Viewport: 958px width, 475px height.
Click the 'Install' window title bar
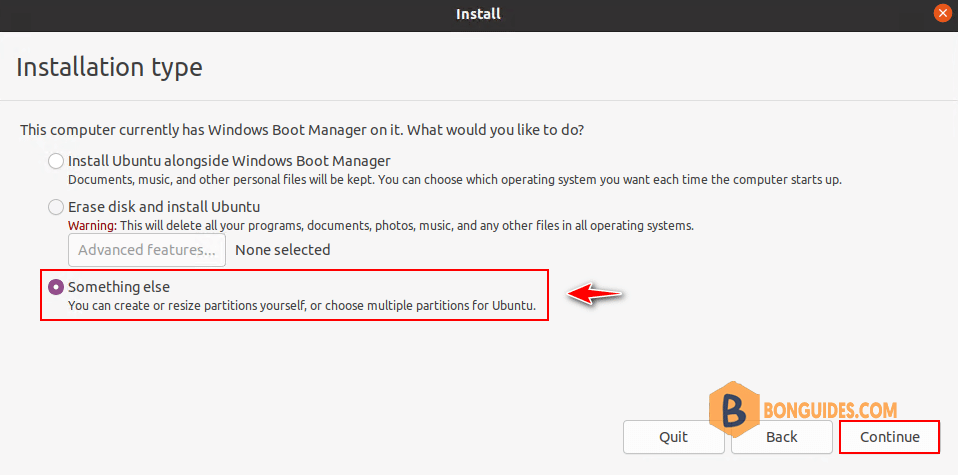[478, 13]
